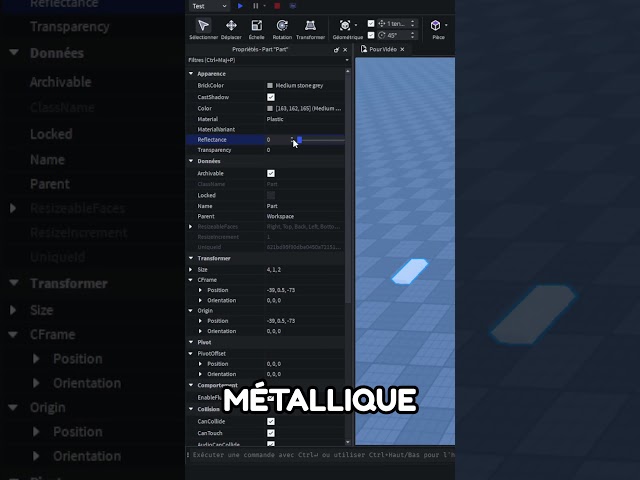
Task: Open the pause options dropdown arrow
Action: coord(264,6)
